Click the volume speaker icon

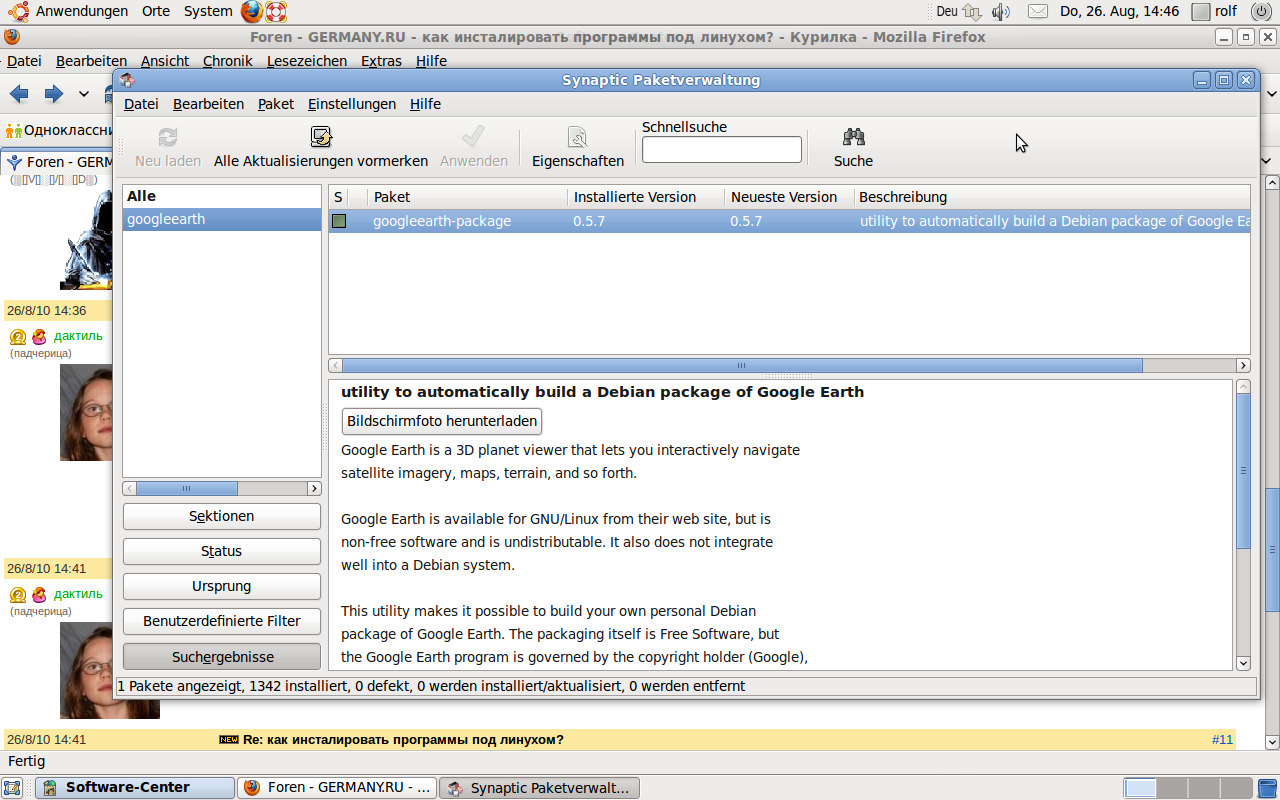[1001, 12]
